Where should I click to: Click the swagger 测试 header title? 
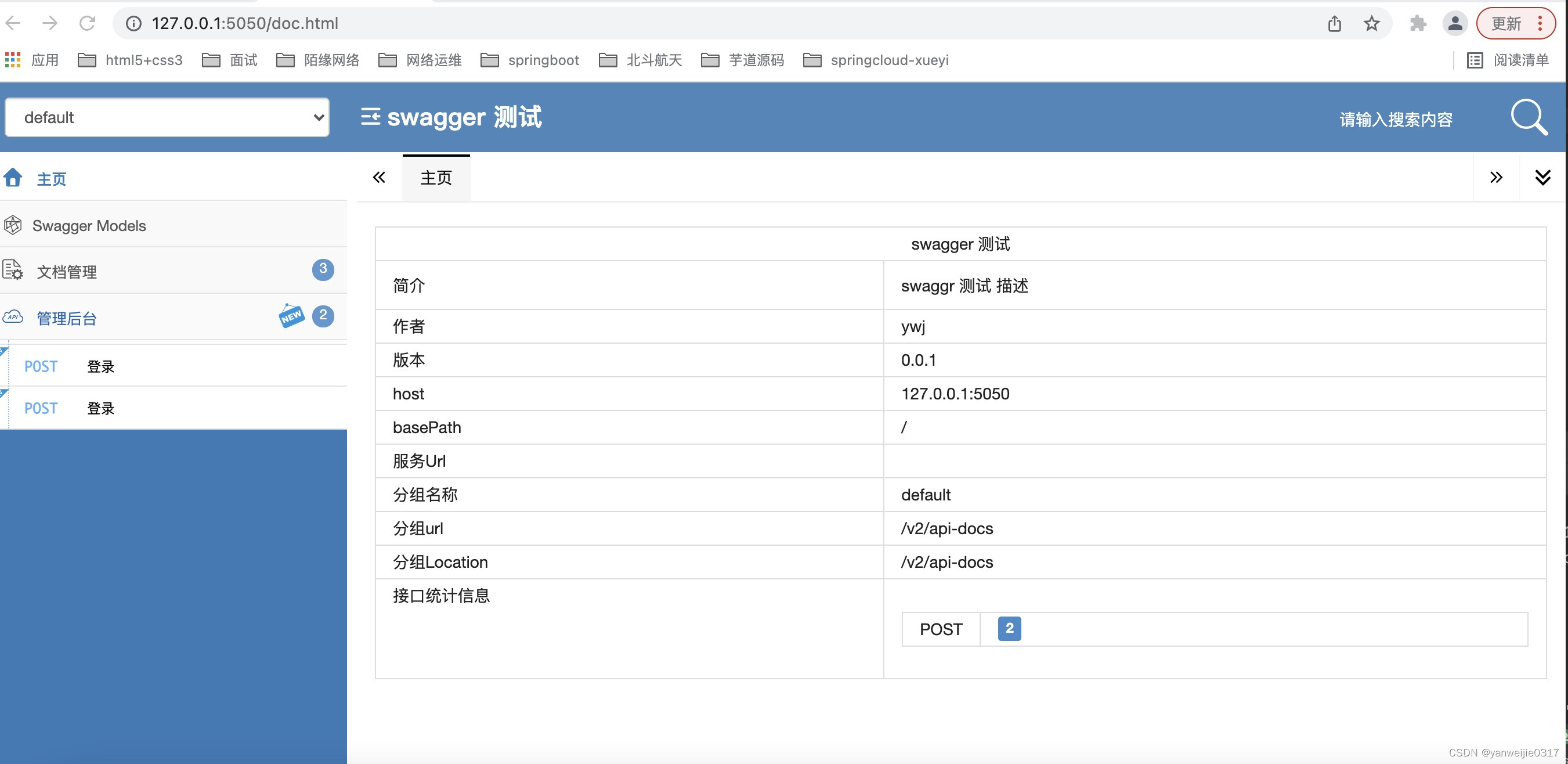(464, 116)
